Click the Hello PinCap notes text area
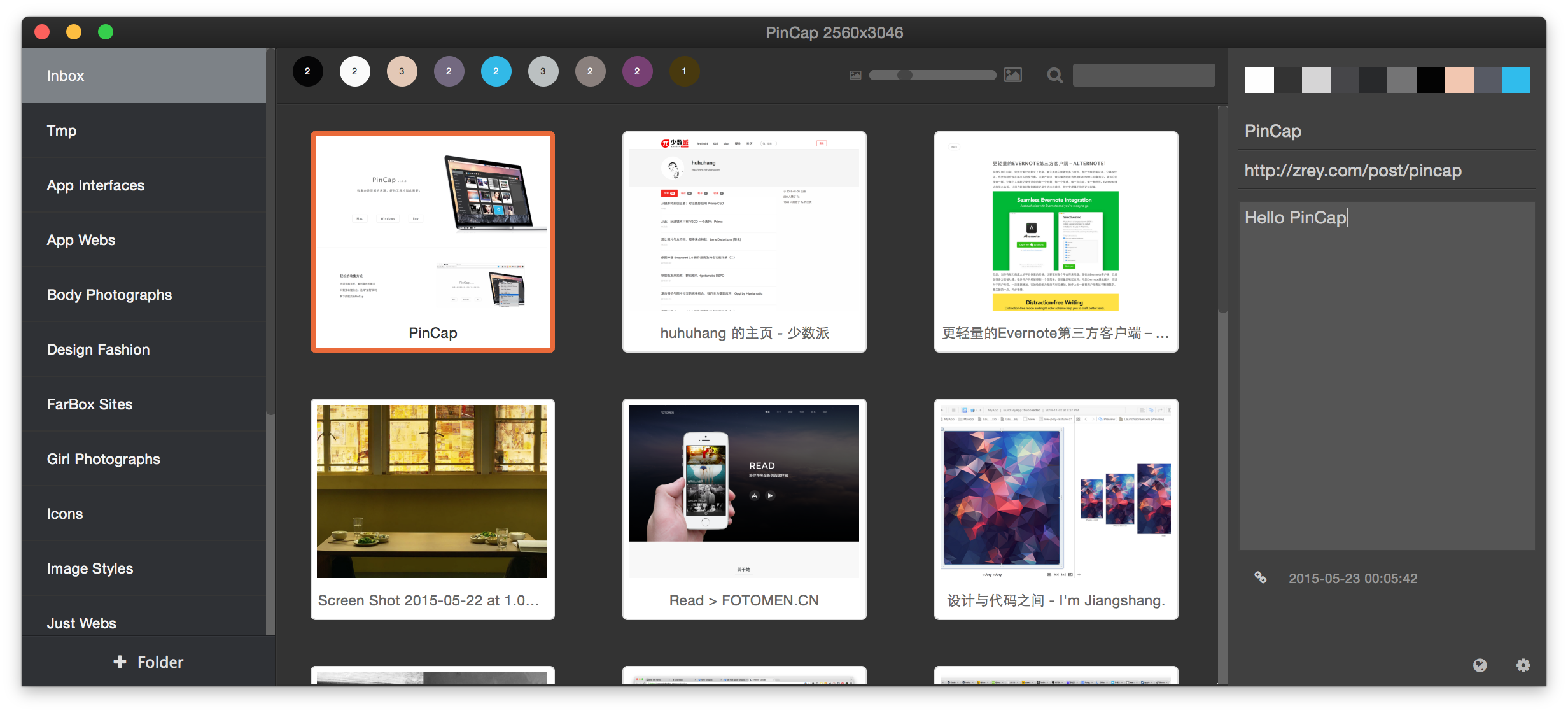Screen dimensions: 1568x713 pos(1386,376)
